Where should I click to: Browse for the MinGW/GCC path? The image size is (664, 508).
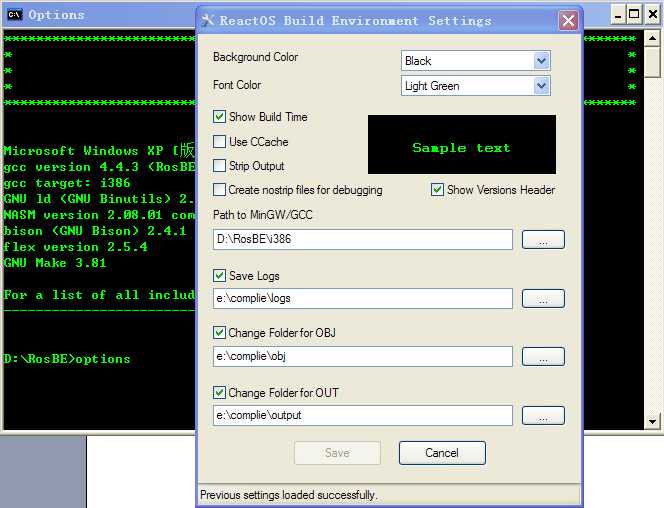pos(543,240)
